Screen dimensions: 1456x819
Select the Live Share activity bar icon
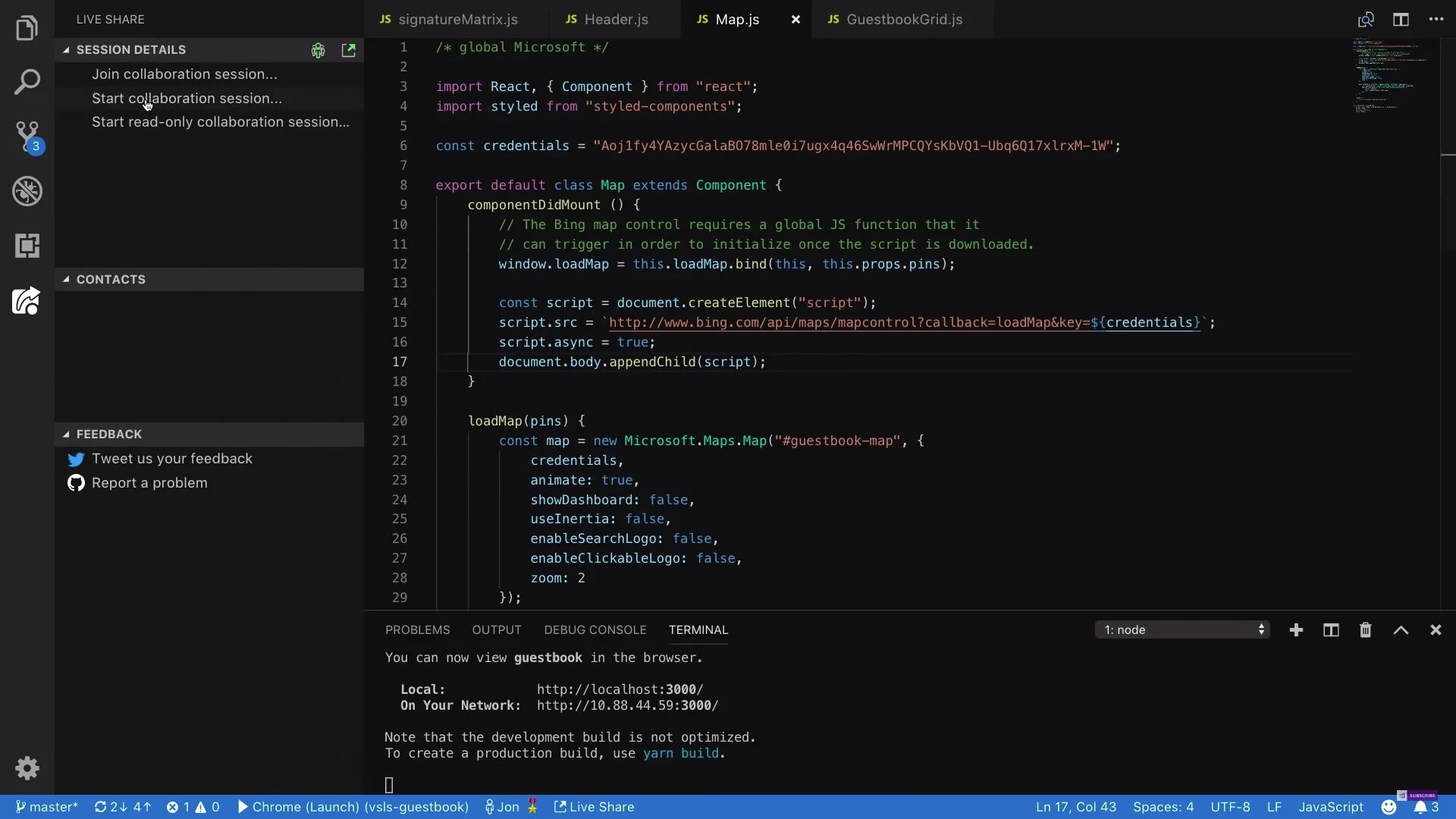pos(27,301)
